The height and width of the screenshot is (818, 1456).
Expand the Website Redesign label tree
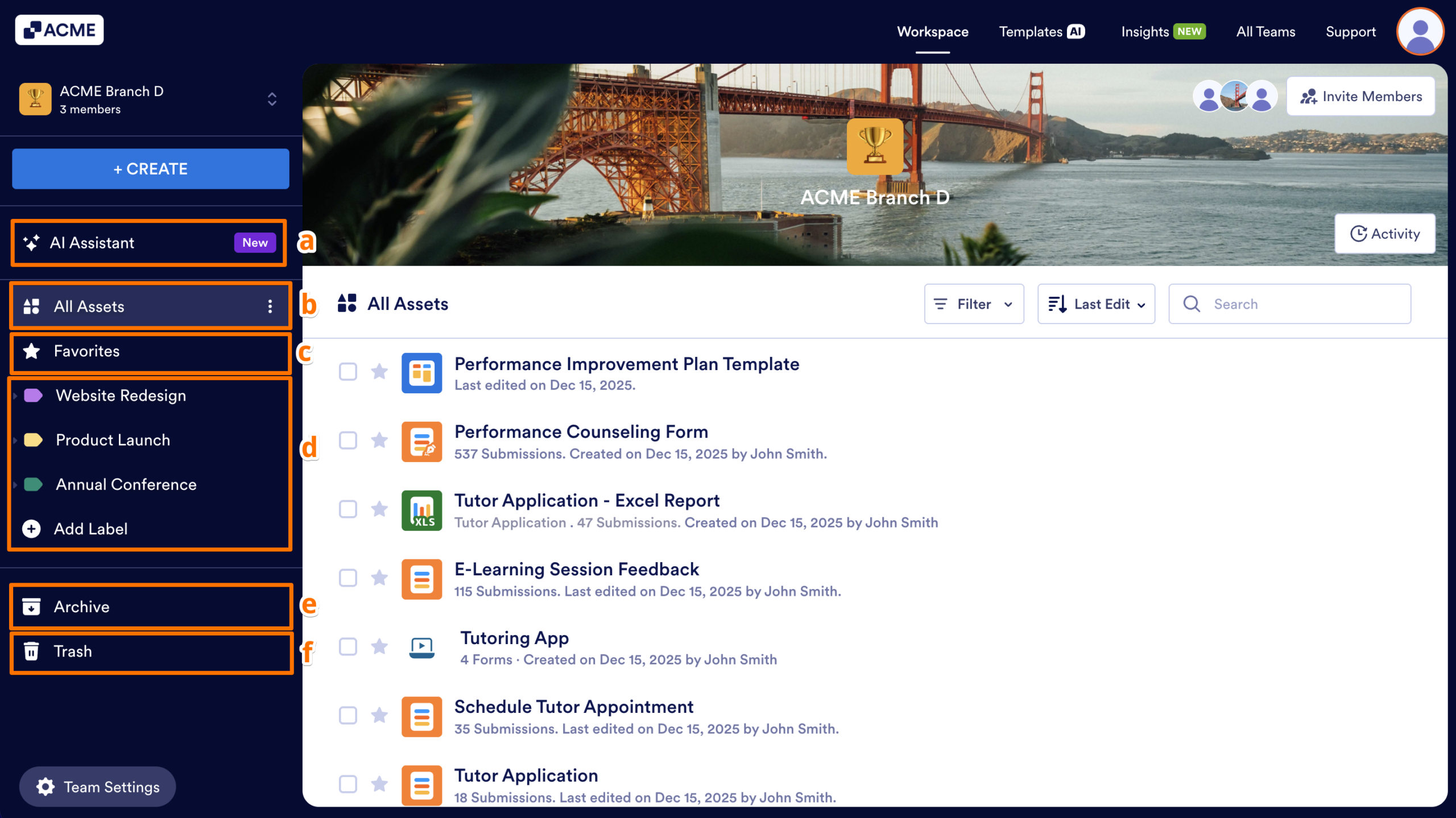[15, 396]
